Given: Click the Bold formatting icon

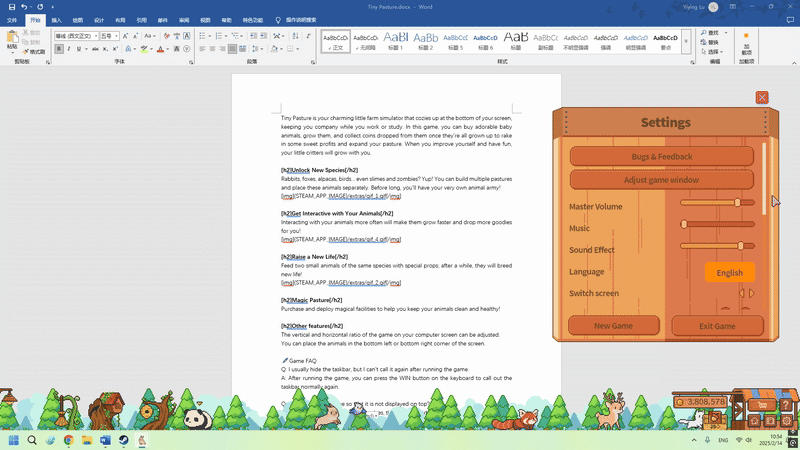Looking at the screenshot, I should pyautogui.click(x=59, y=49).
